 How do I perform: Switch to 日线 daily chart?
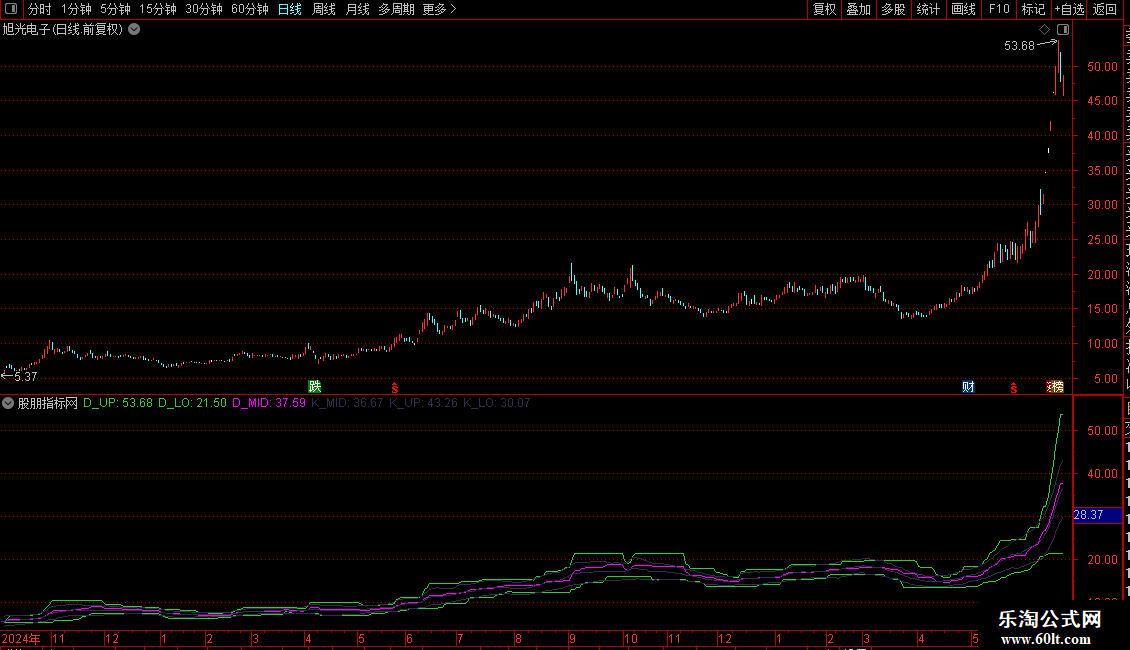(290, 9)
